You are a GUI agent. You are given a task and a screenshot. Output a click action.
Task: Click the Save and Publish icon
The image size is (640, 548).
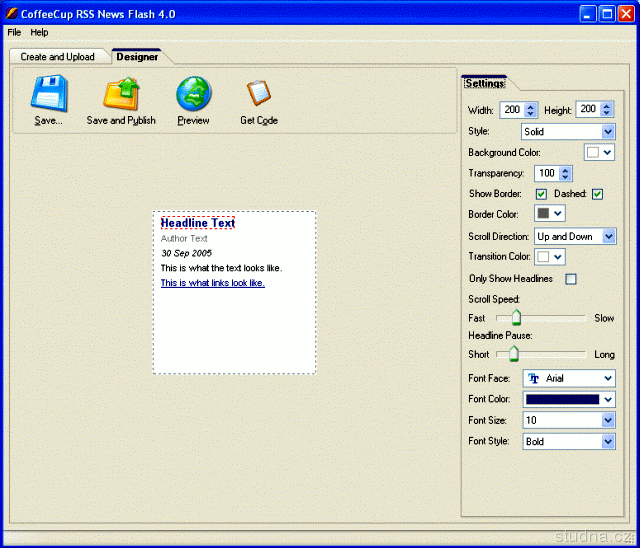[120, 94]
